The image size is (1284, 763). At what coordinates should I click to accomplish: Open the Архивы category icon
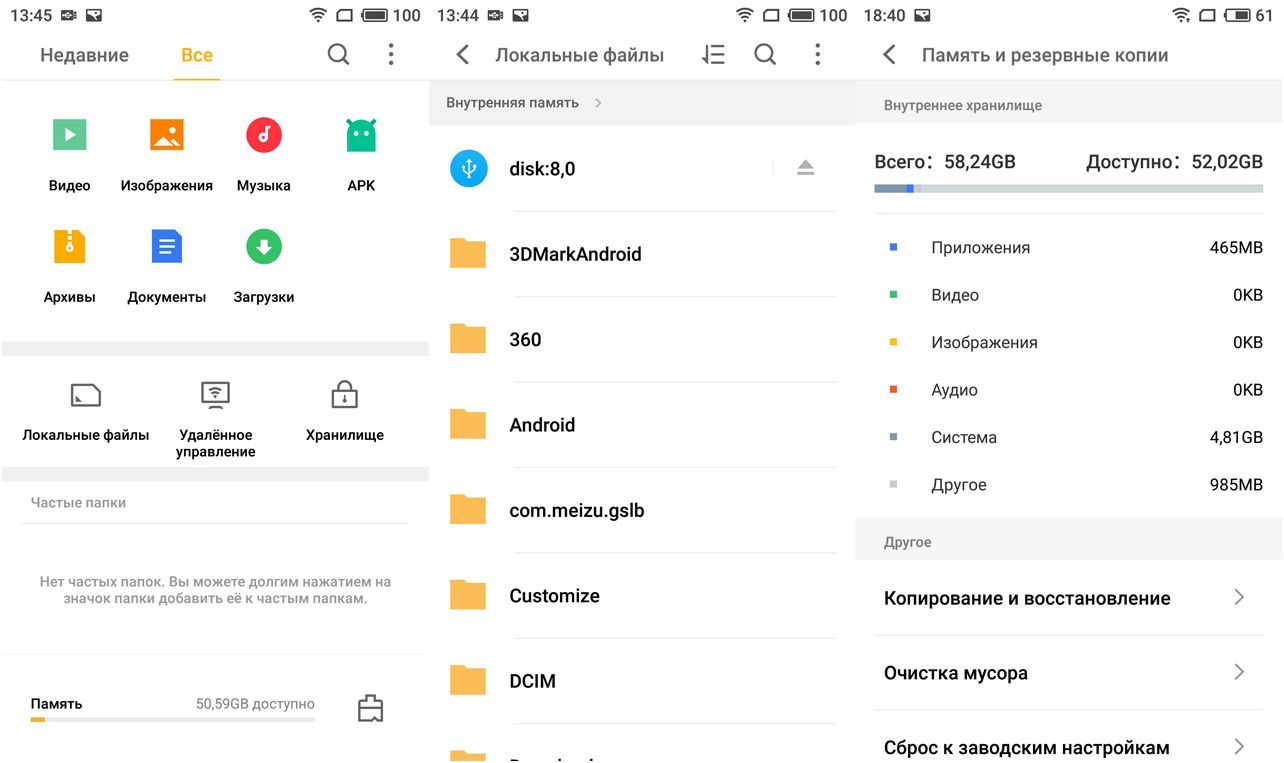point(69,246)
